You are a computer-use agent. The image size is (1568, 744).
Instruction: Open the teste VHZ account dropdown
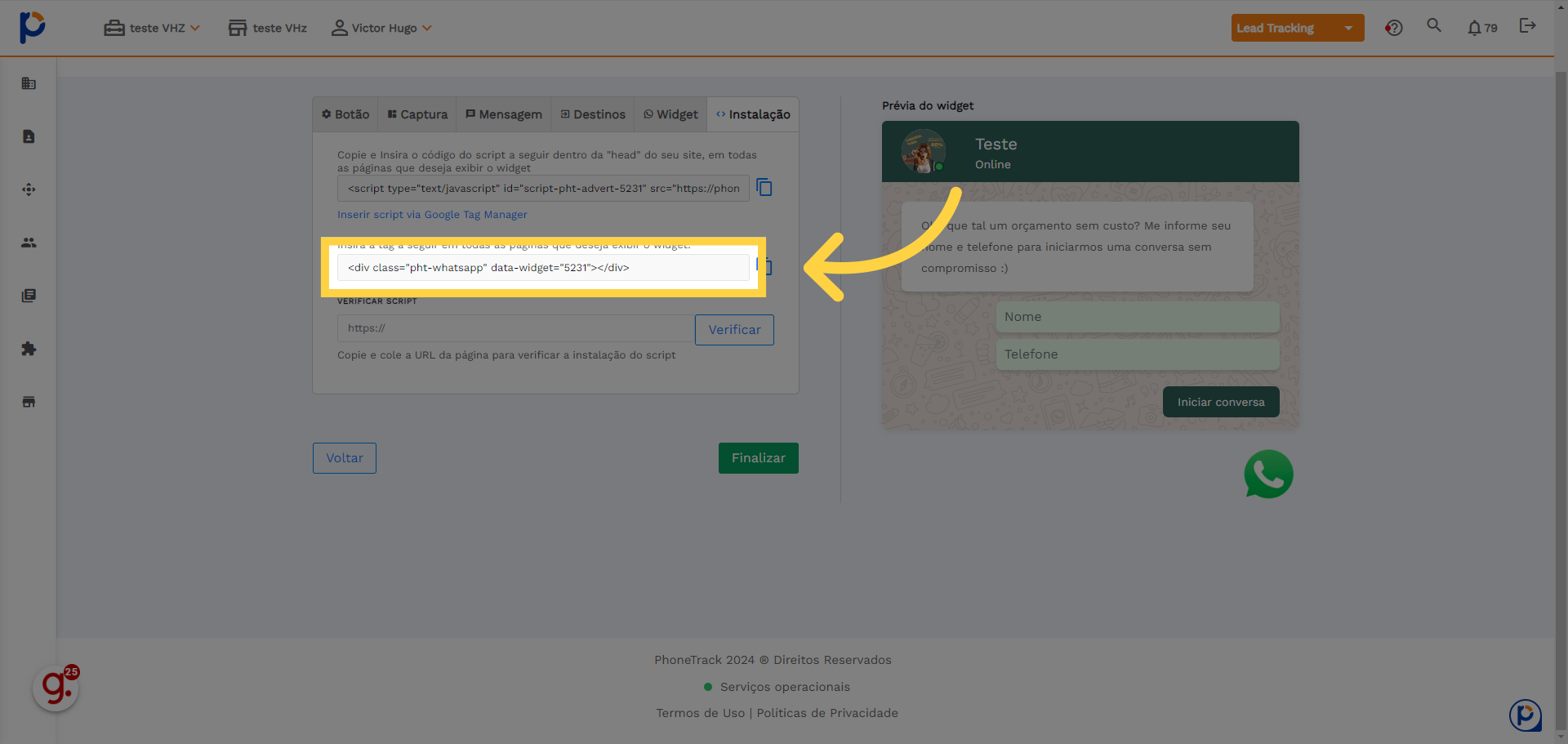point(152,28)
